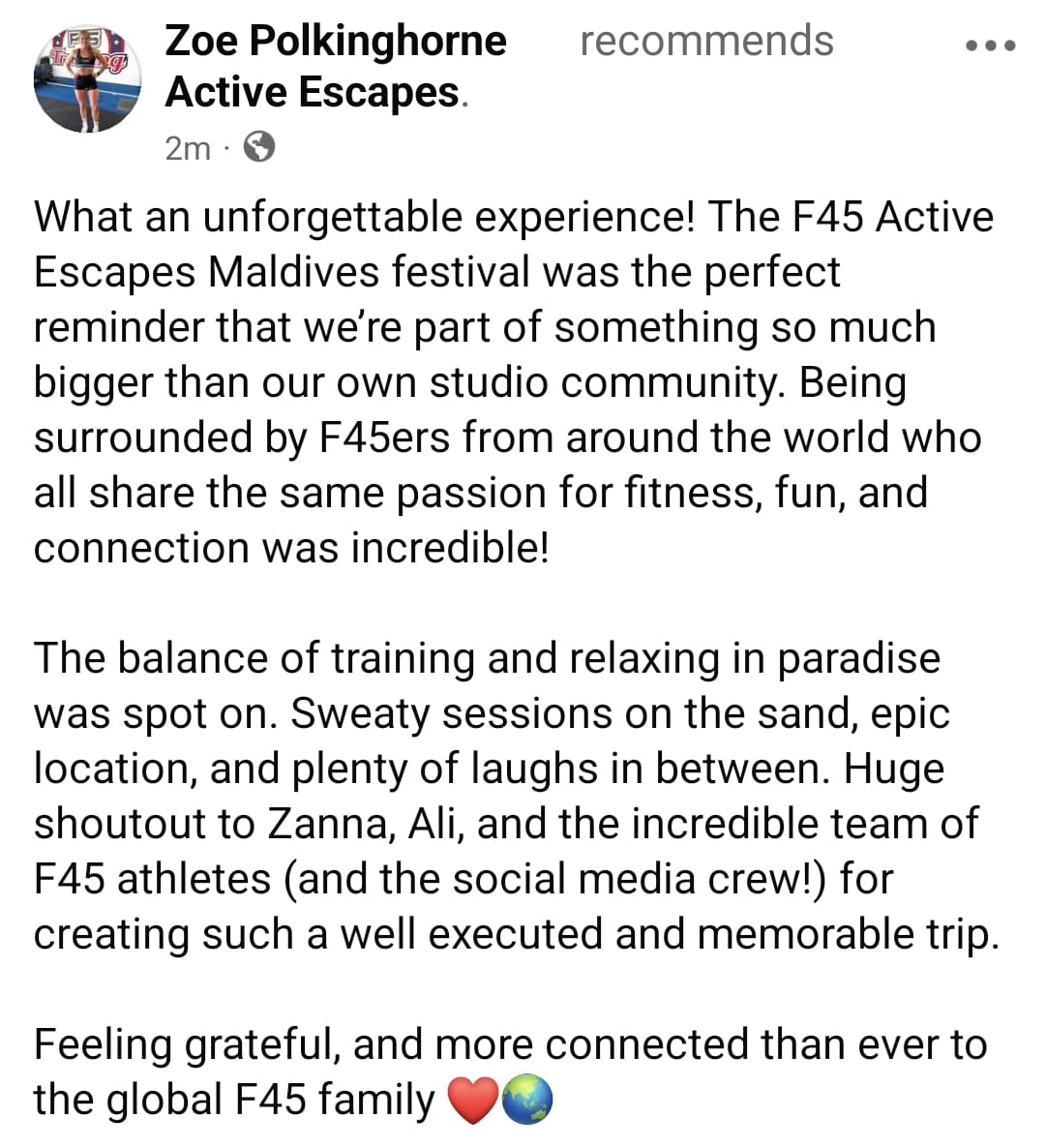This screenshot has height=1148, width=1045.
Task: Click the word "recommends" in header
Action: point(706,41)
